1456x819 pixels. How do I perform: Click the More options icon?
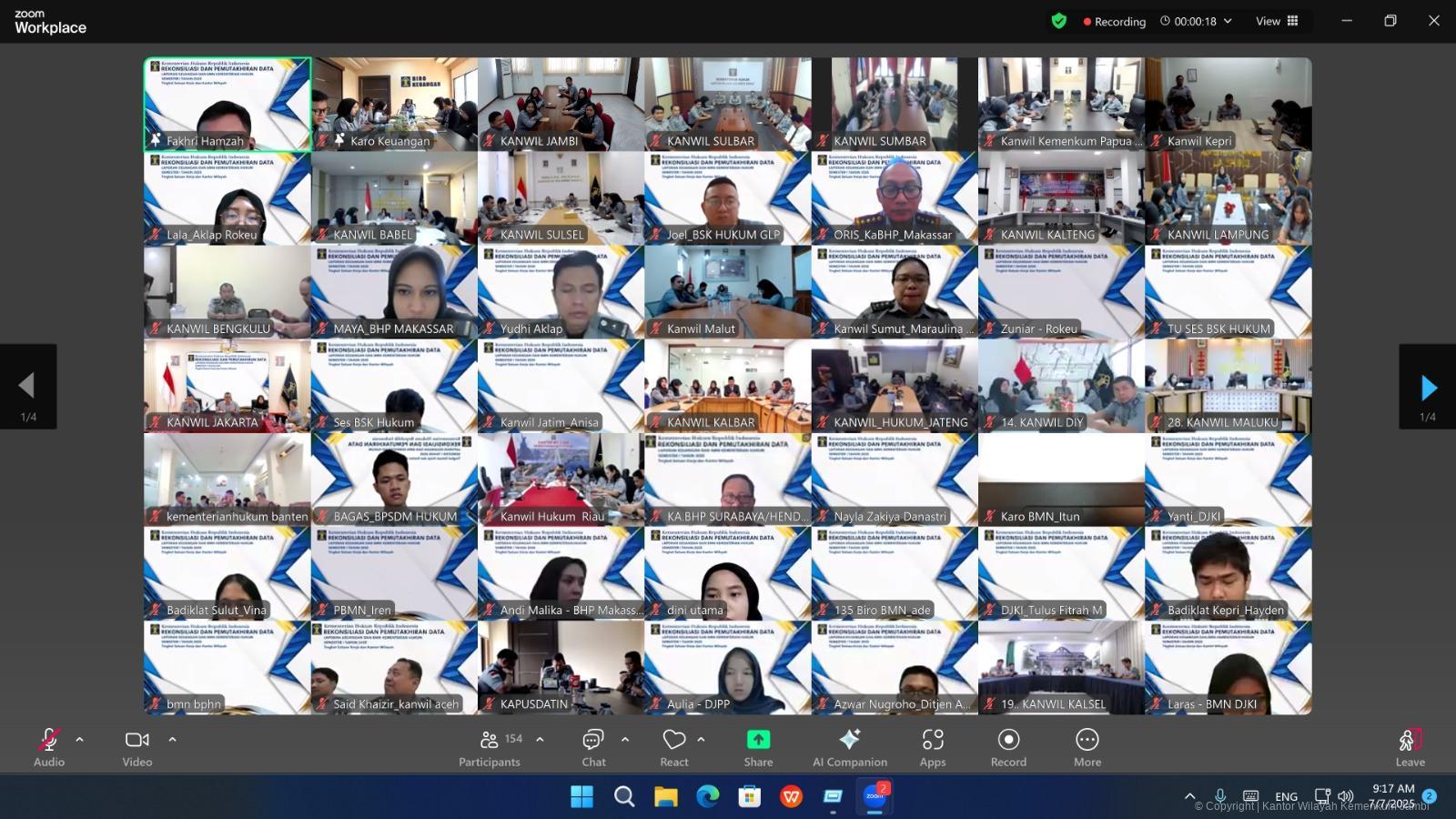coord(1087,740)
